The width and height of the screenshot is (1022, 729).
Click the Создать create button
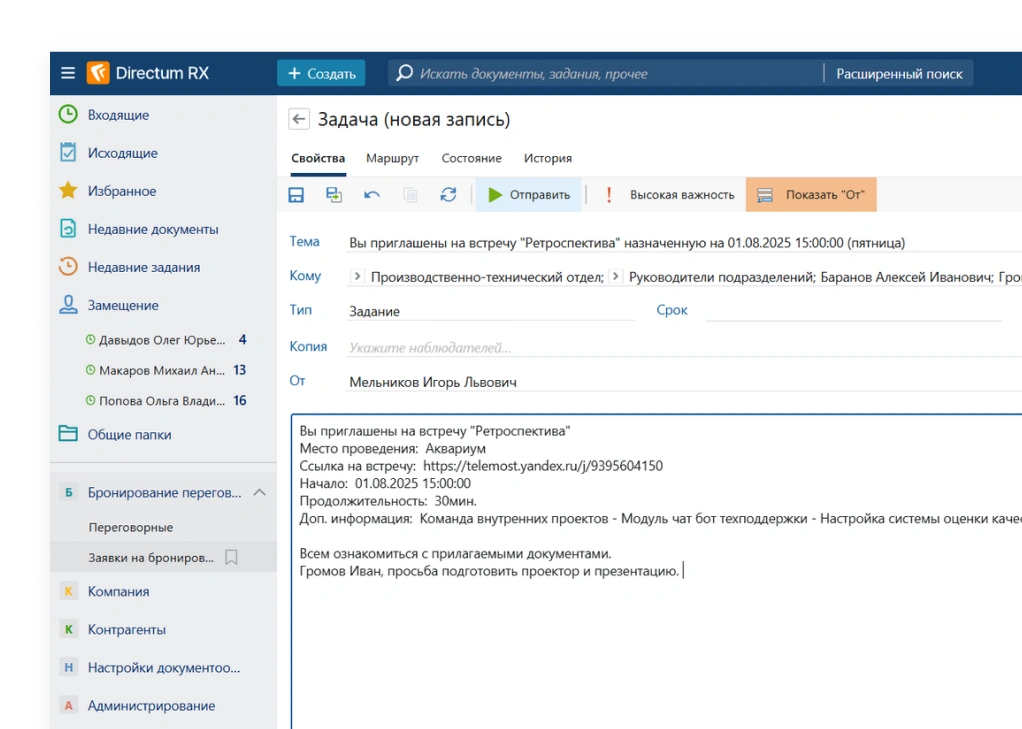coord(321,73)
